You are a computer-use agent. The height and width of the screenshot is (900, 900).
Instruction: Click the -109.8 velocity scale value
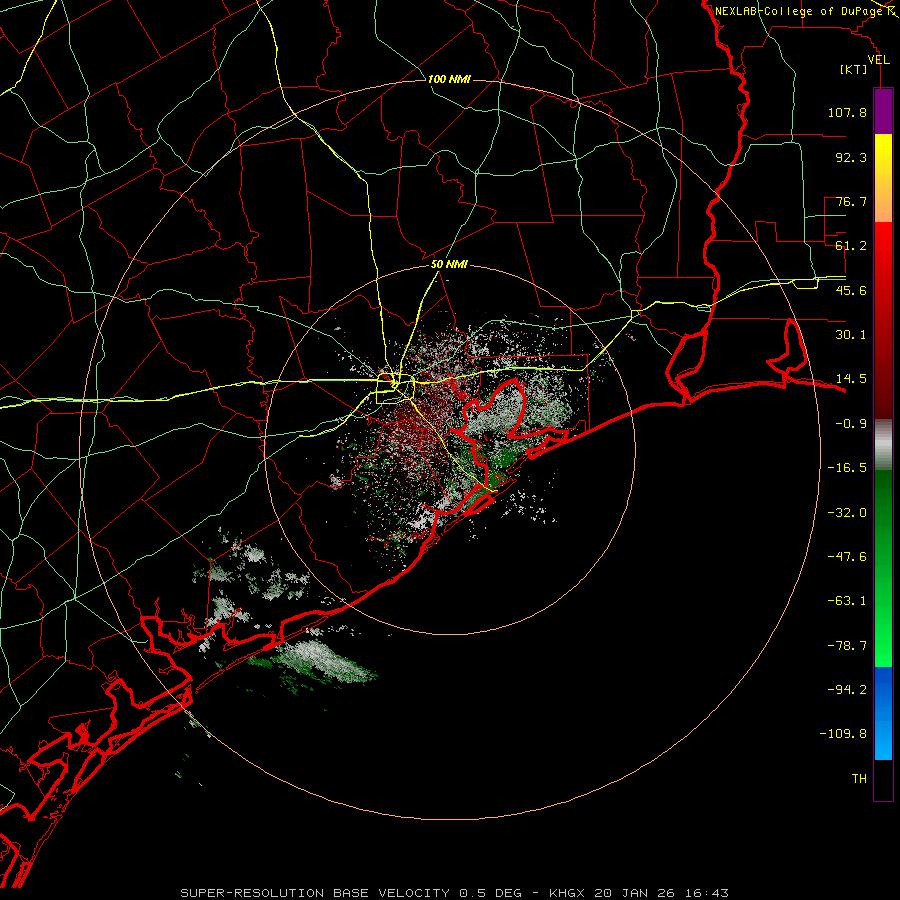click(844, 734)
